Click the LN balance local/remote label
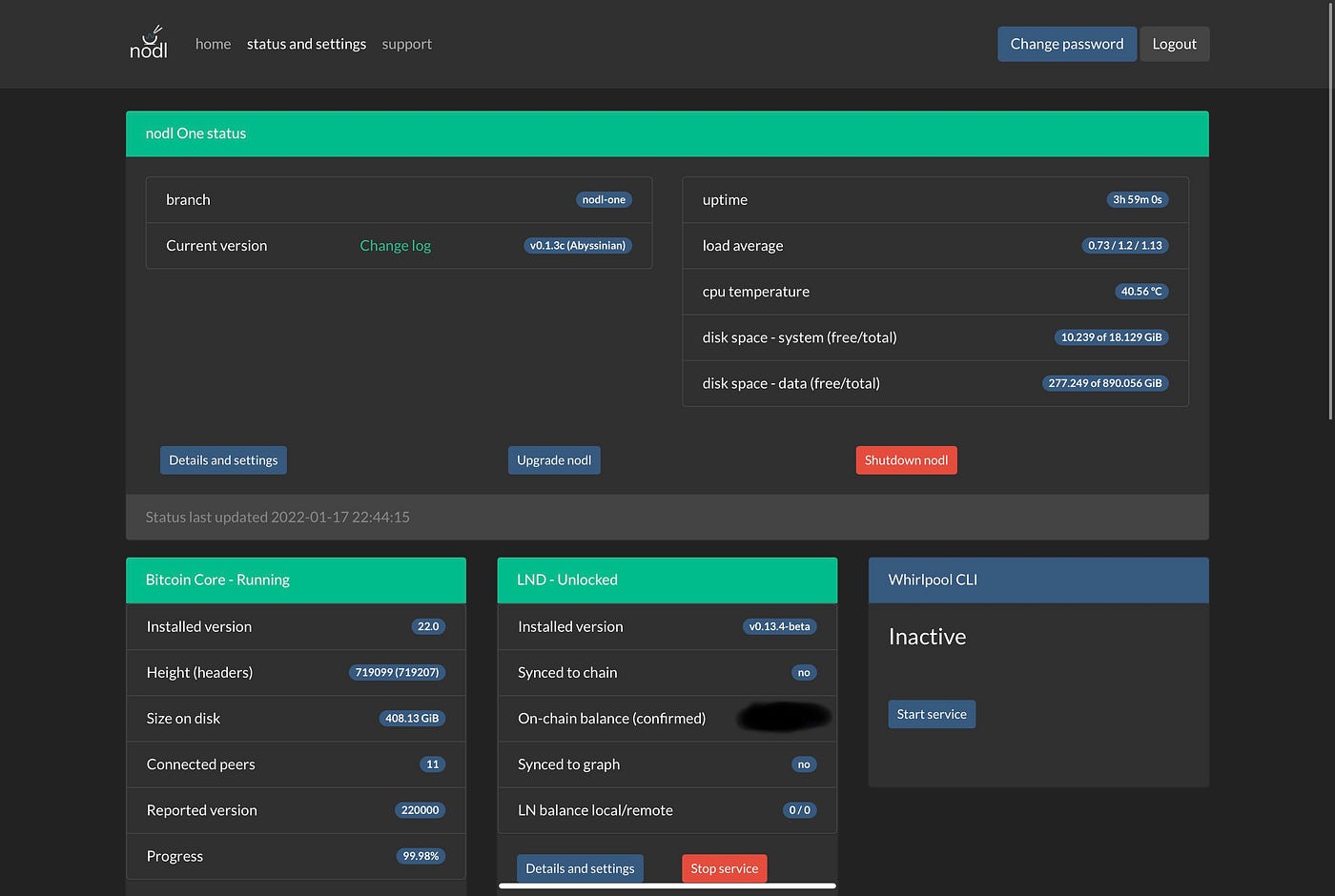The width and height of the screenshot is (1335, 896). pyautogui.click(x=595, y=810)
